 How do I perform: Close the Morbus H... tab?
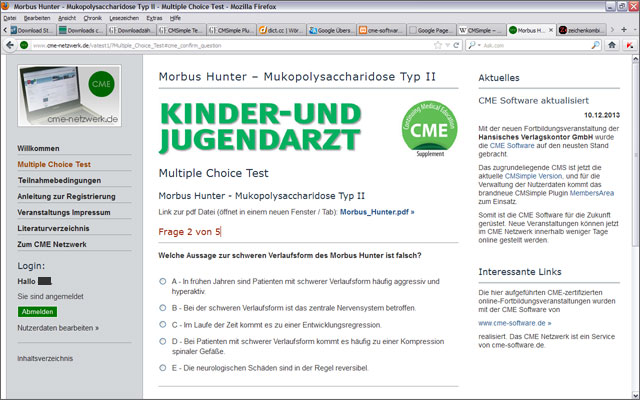tap(551, 30)
